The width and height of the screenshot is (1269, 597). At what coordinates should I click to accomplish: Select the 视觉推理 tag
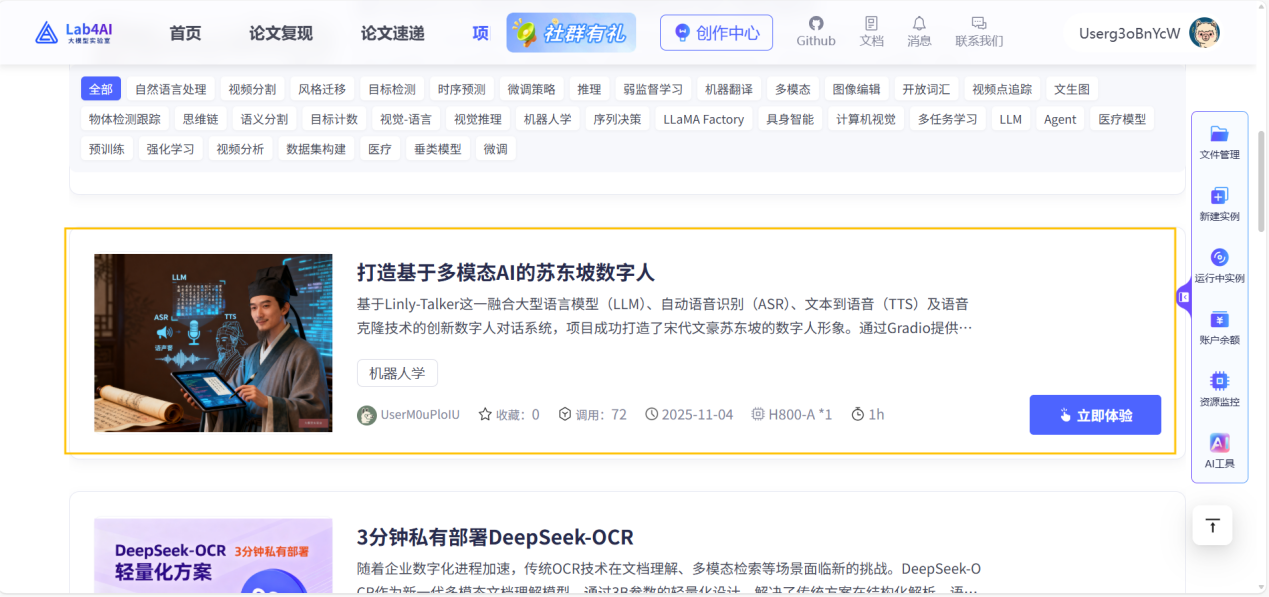[x=478, y=119]
